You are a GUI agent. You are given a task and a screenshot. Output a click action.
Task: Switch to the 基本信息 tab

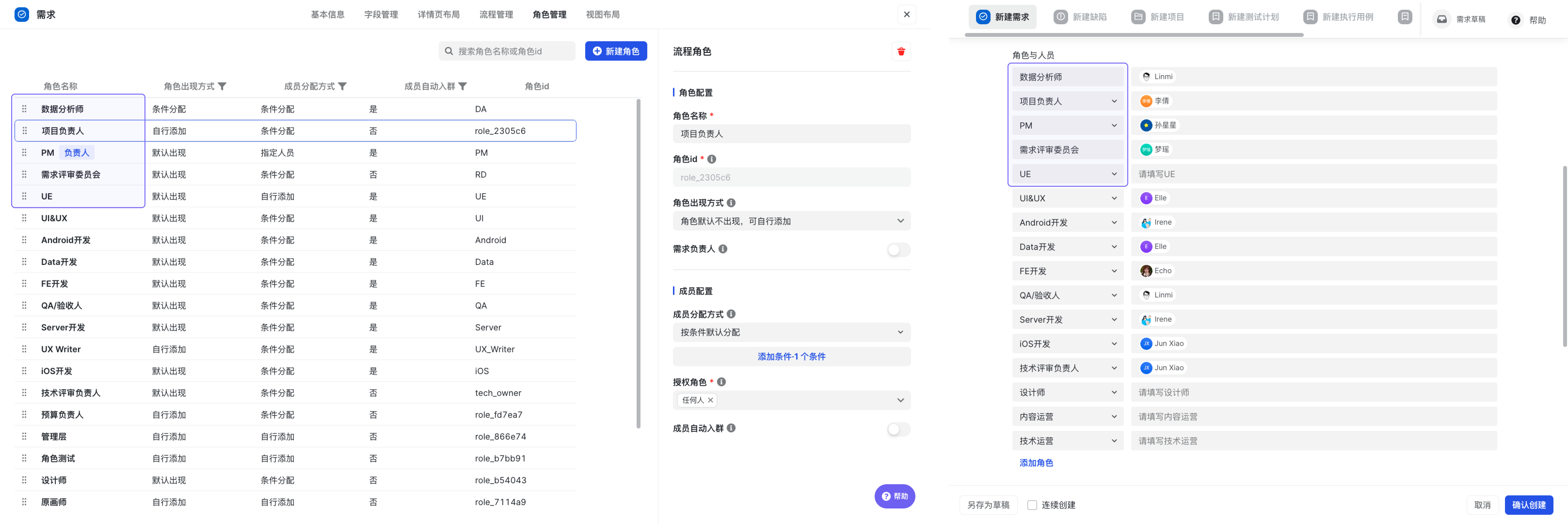tap(328, 15)
